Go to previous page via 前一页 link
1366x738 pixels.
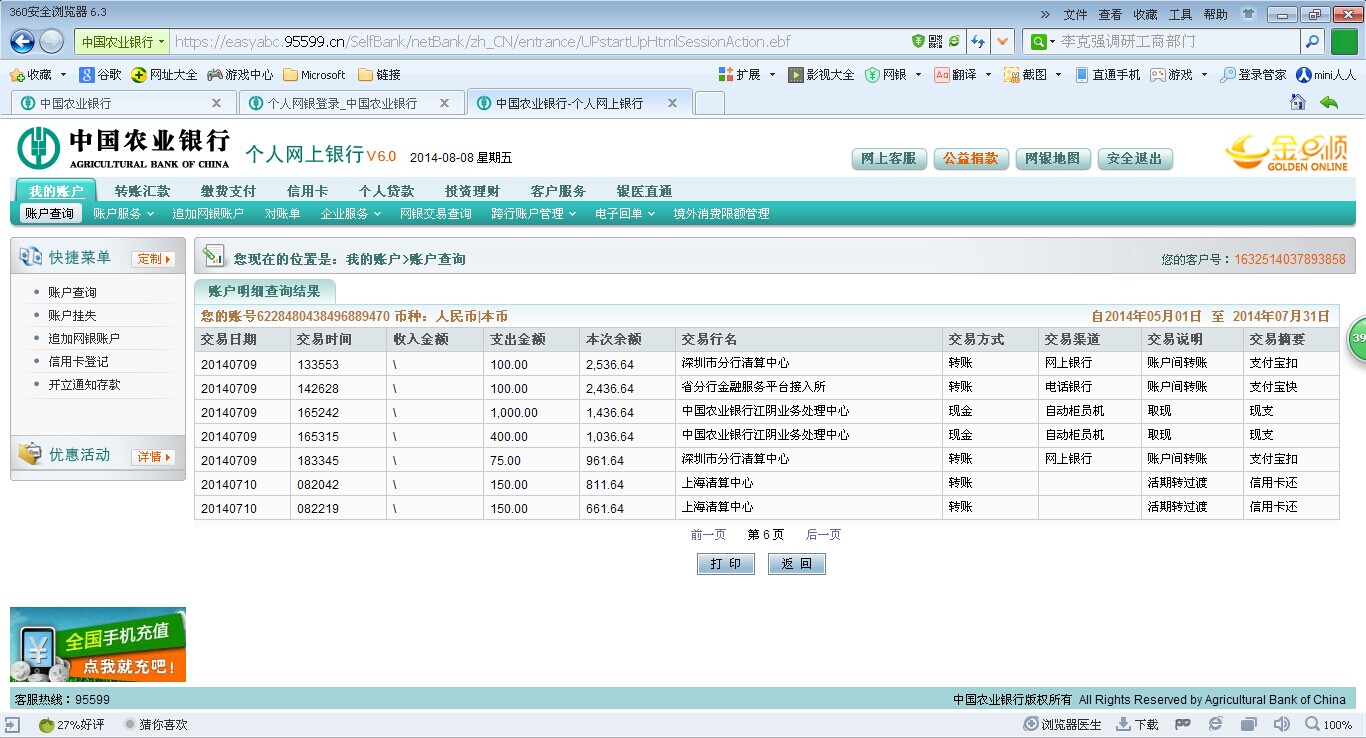pyautogui.click(x=708, y=535)
